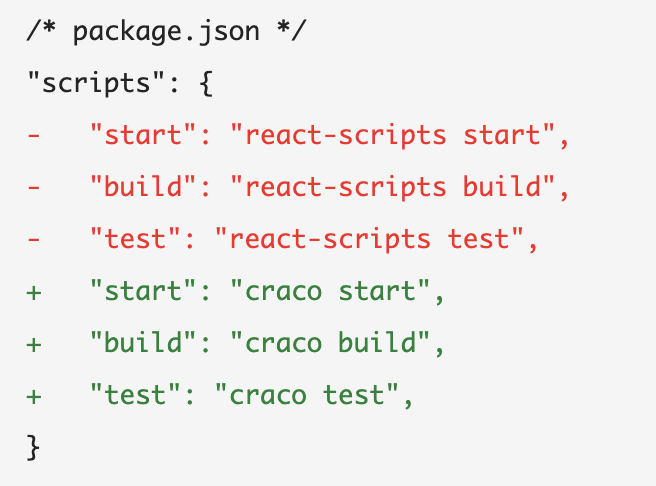Click the package.json comment line
Viewport: 656px width, 486px height.
click(x=166, y=31)
